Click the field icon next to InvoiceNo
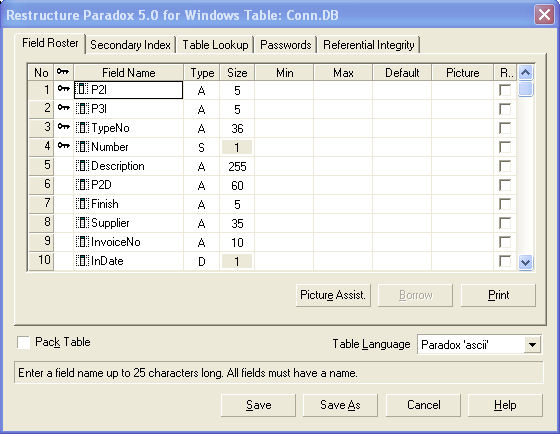 (82, 242)
